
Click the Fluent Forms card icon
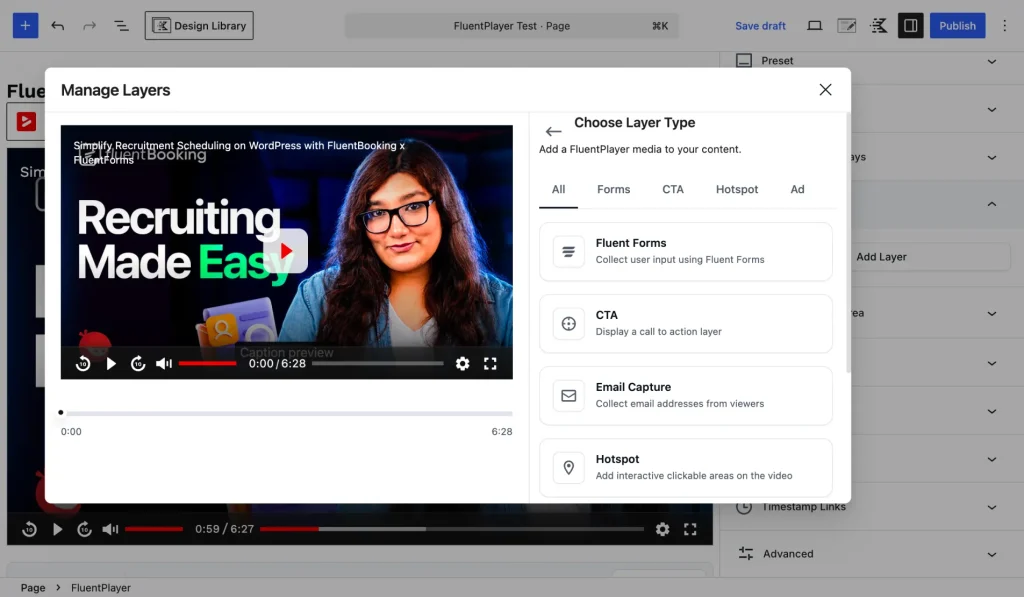coord(569,251)
